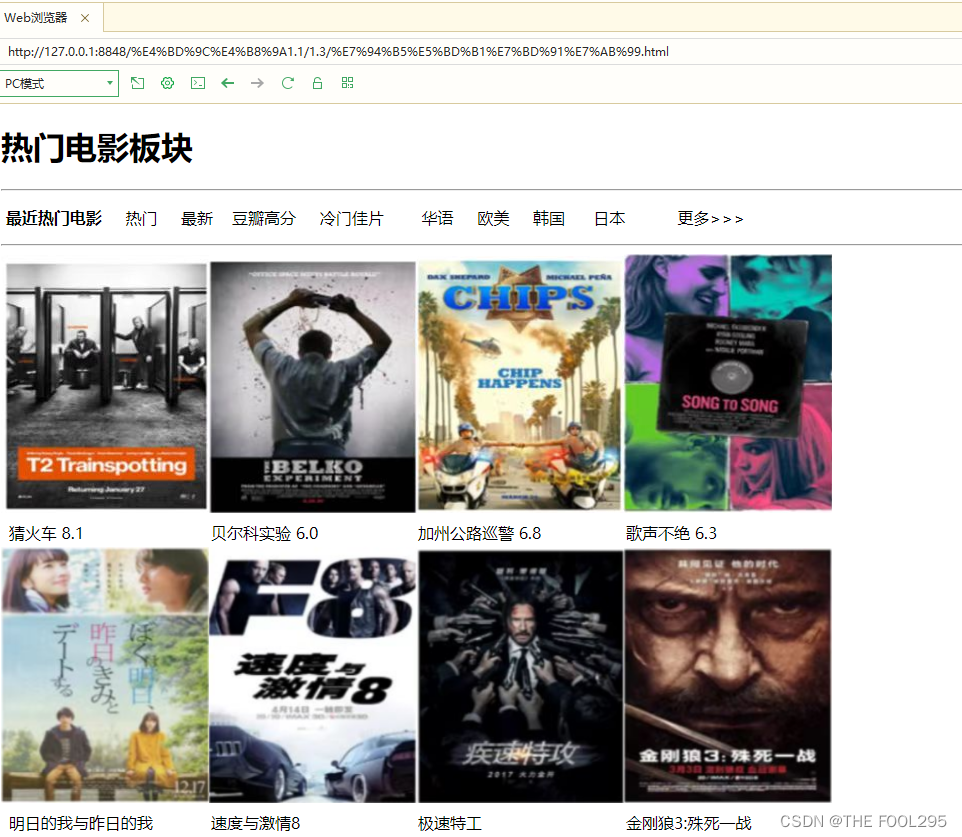The height and width of the screenshot is (837, 962).
Task: Open the T2 Trainspotting poster
Action: pos(107,386)
